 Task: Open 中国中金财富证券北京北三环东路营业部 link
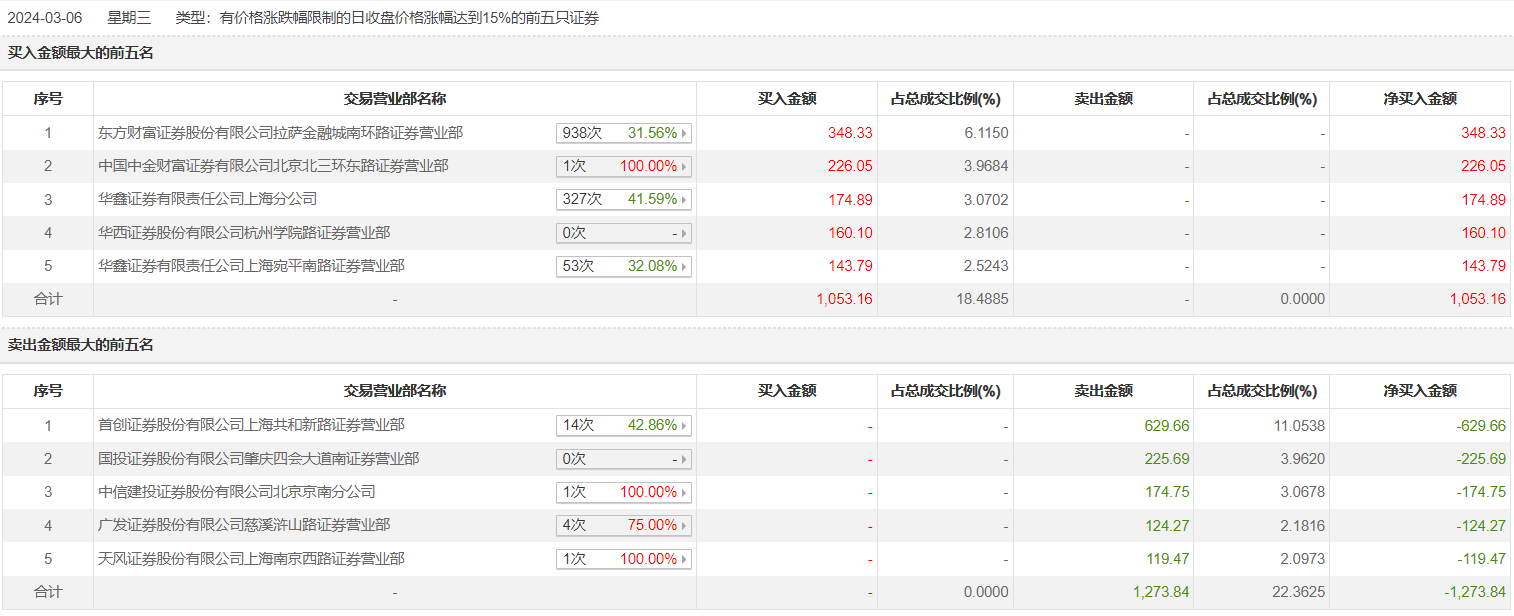(273, 166)
